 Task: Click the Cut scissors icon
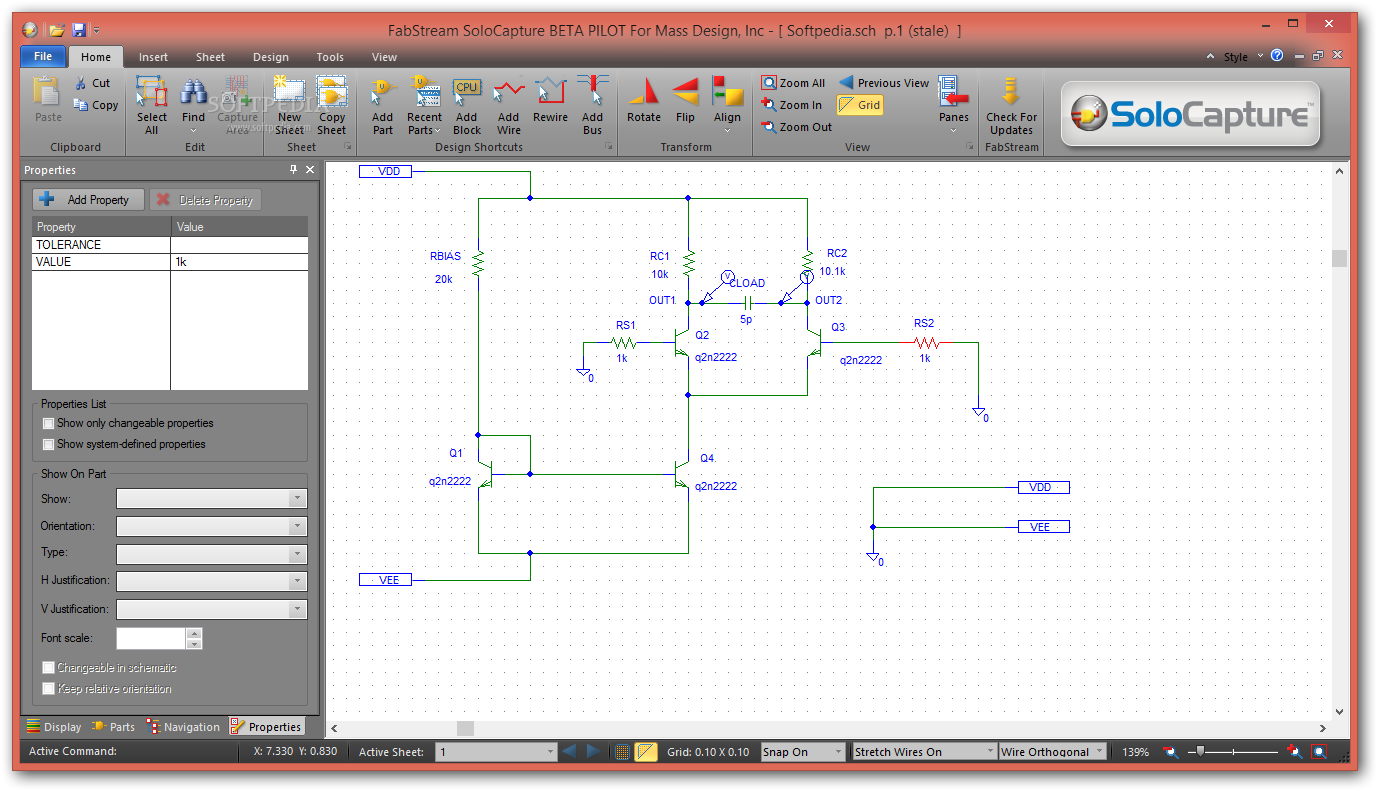click(x=81, y=83)
